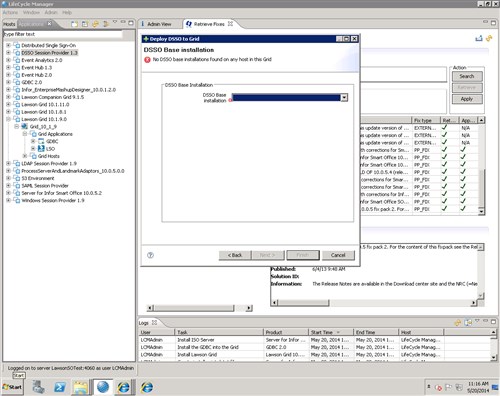
Task: Click second icon in Logs panel toolbar
Action: [x=468, y=322]
